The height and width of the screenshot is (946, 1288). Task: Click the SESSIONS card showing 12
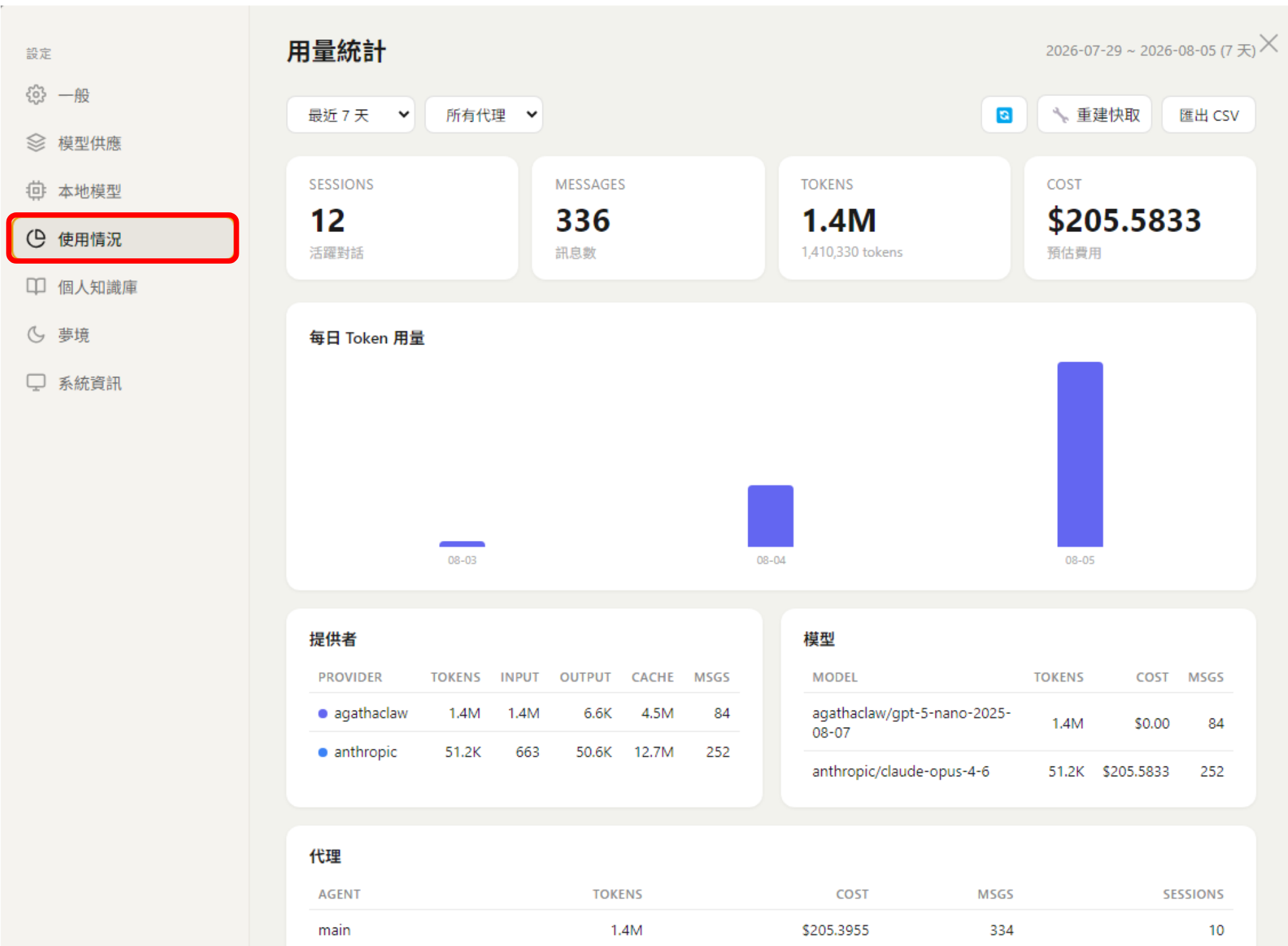coord(402,218)
